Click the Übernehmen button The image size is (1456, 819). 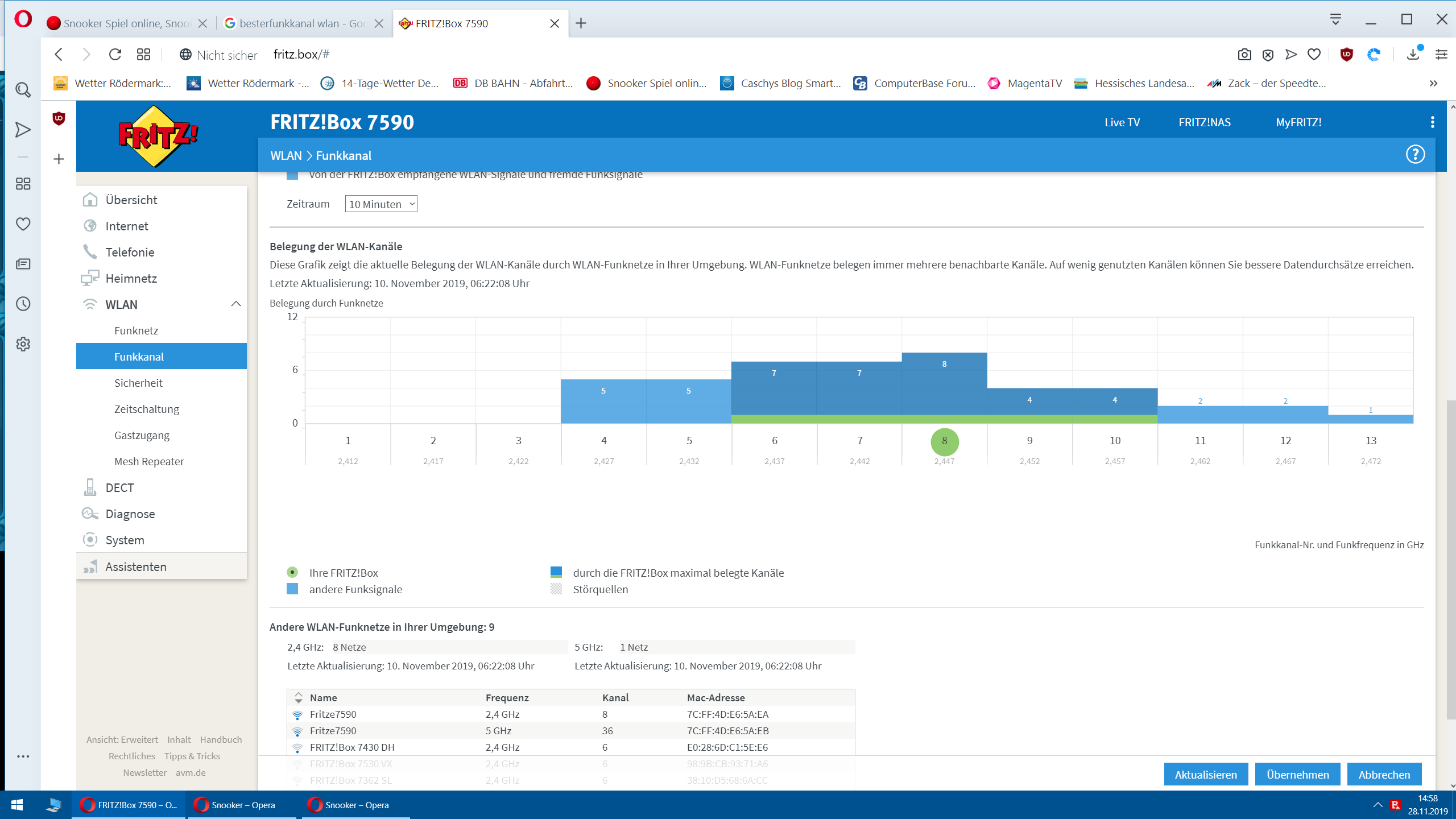[1297, 775]
